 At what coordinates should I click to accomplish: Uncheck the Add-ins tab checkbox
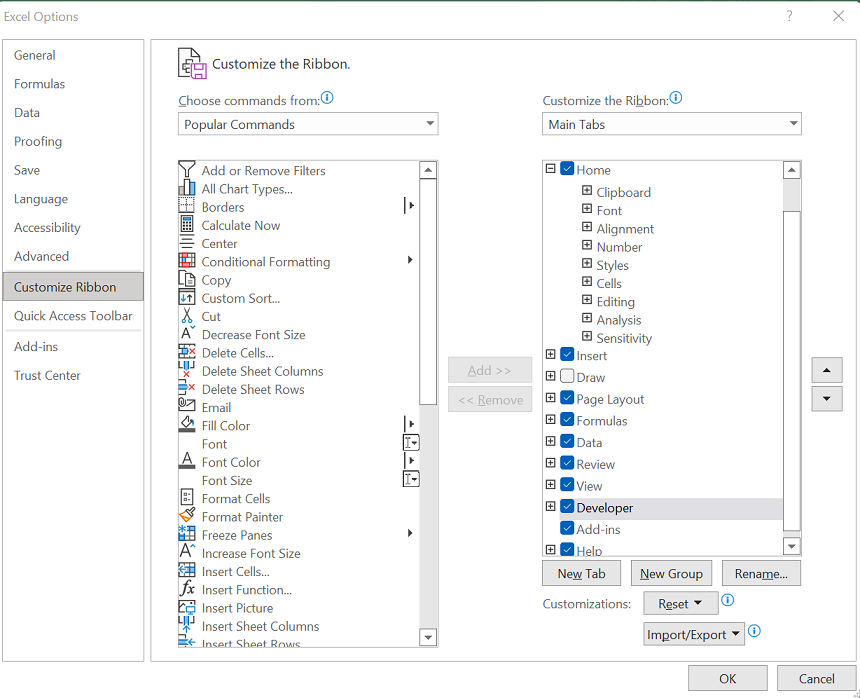[x=567, y=528]
